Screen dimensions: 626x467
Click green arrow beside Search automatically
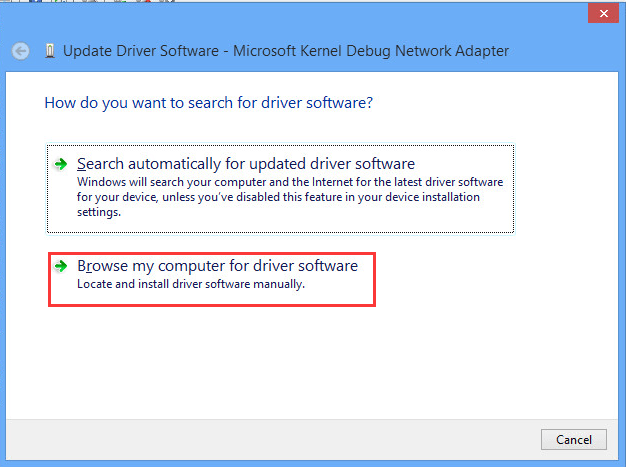(62, 164)
